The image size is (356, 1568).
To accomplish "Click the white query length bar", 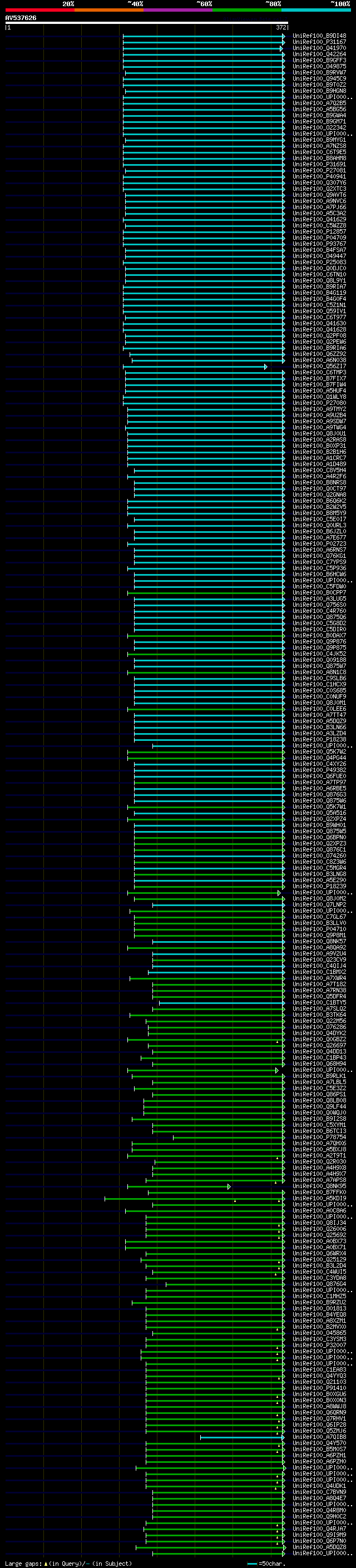I will 147,22.
